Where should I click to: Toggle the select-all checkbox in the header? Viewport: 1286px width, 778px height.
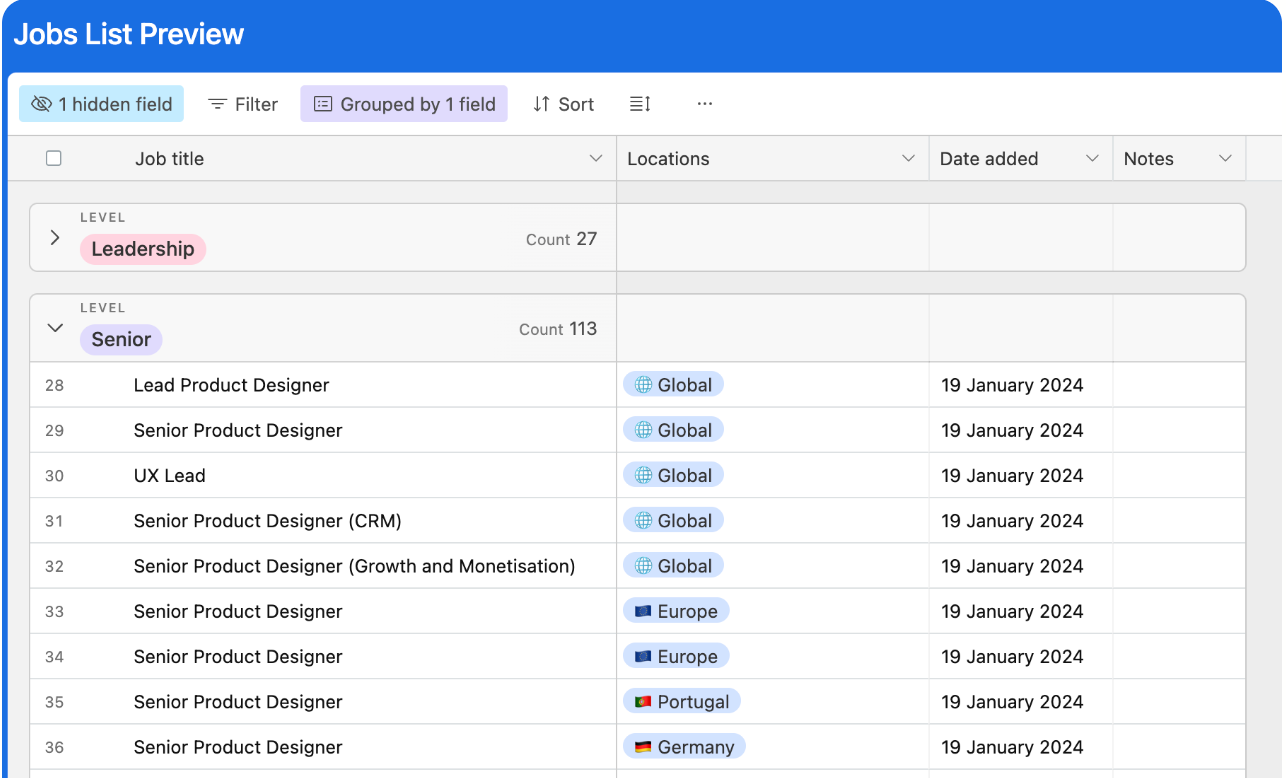(53, 158)
